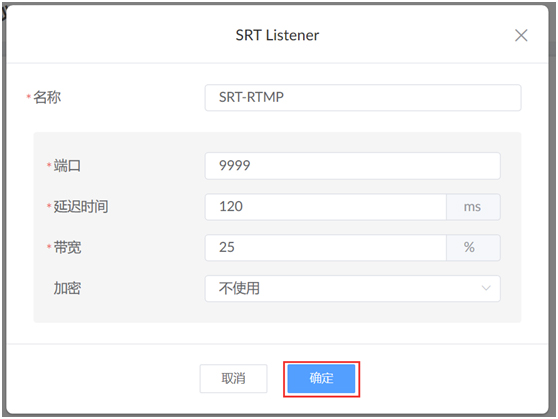Click the 名称 field containing SRT-RTMP

363,98
